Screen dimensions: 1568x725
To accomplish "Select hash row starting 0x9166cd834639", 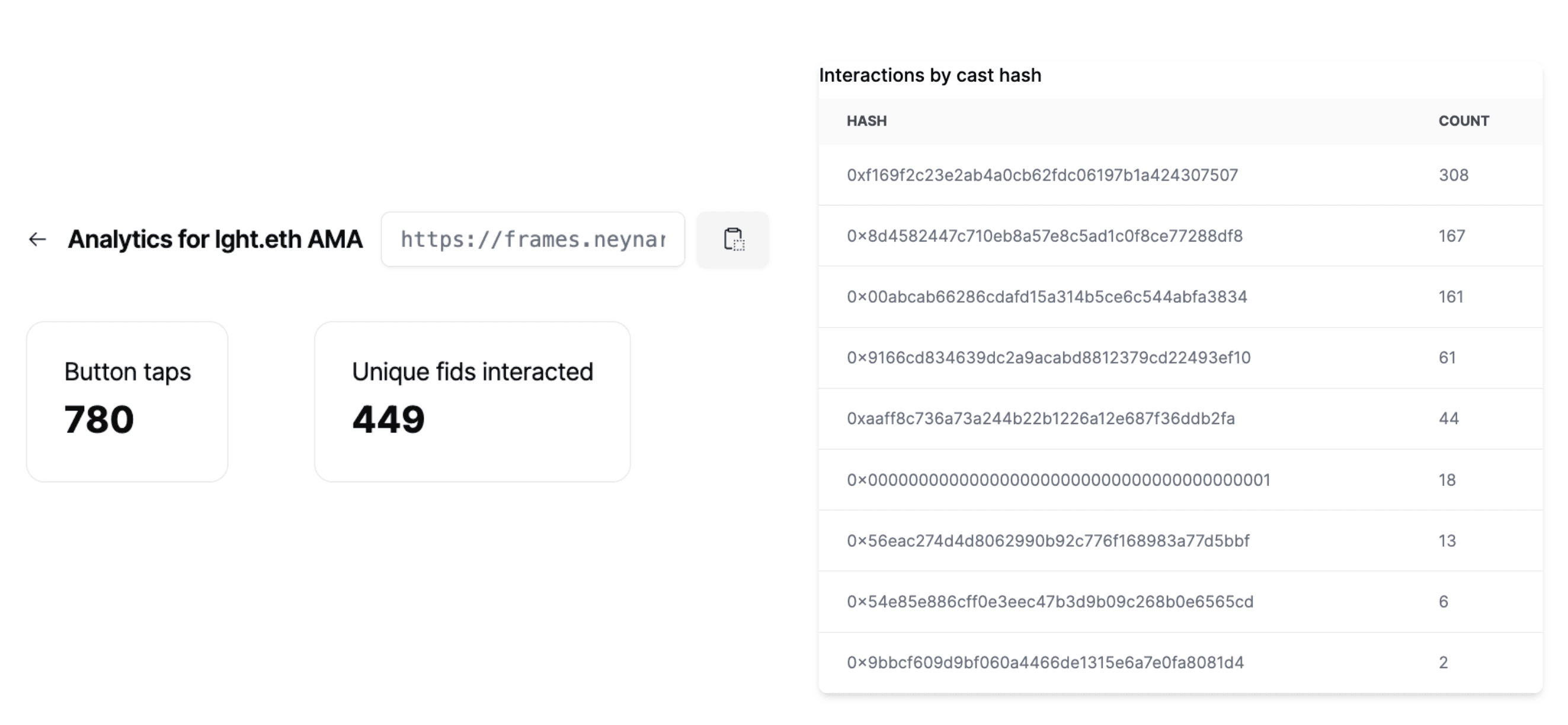I will tap(1180, 358).
